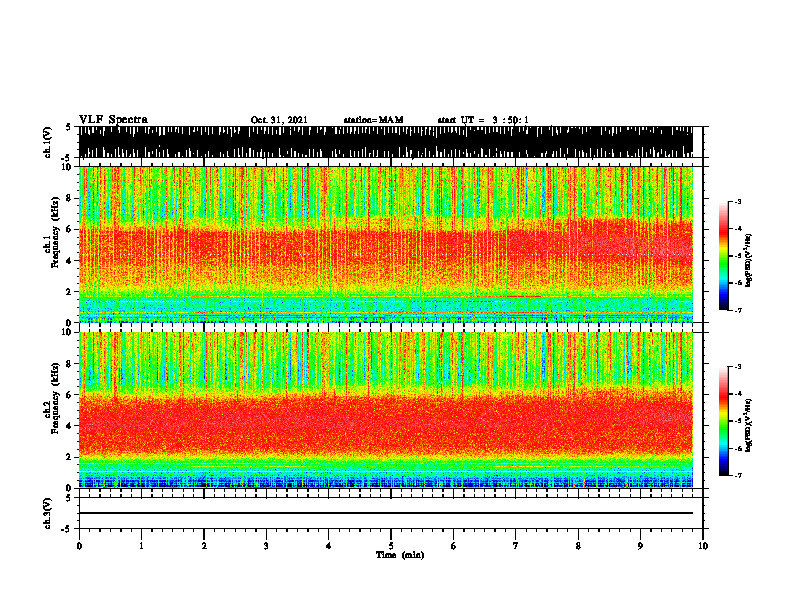Click the ch.2 spectrogram panel
The width and height of the screenshot is (792, 612).
click(x=386, y=410)
